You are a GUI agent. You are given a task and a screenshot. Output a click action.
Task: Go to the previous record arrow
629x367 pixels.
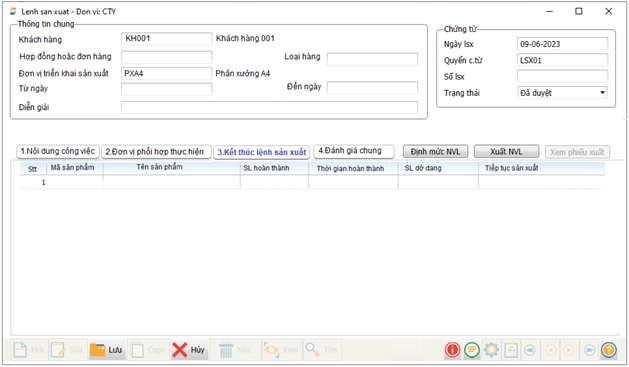(551, 350)
